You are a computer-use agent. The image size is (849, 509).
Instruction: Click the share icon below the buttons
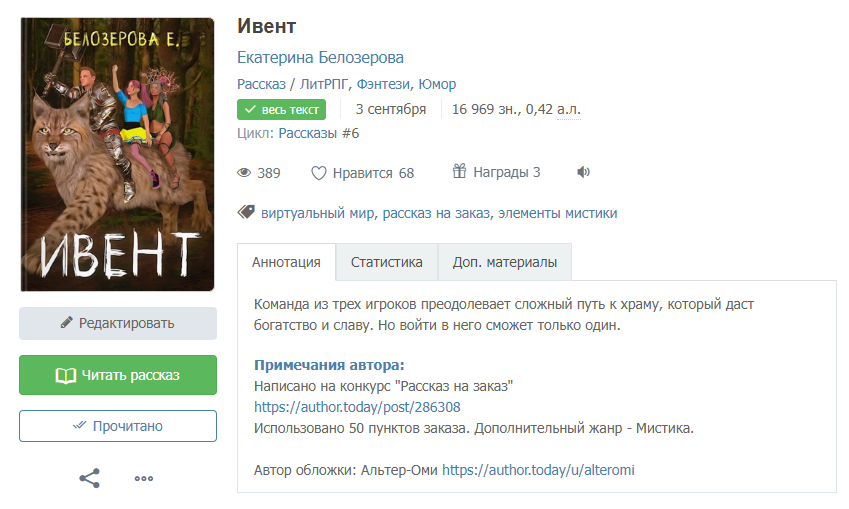click(x=90, y=478)
